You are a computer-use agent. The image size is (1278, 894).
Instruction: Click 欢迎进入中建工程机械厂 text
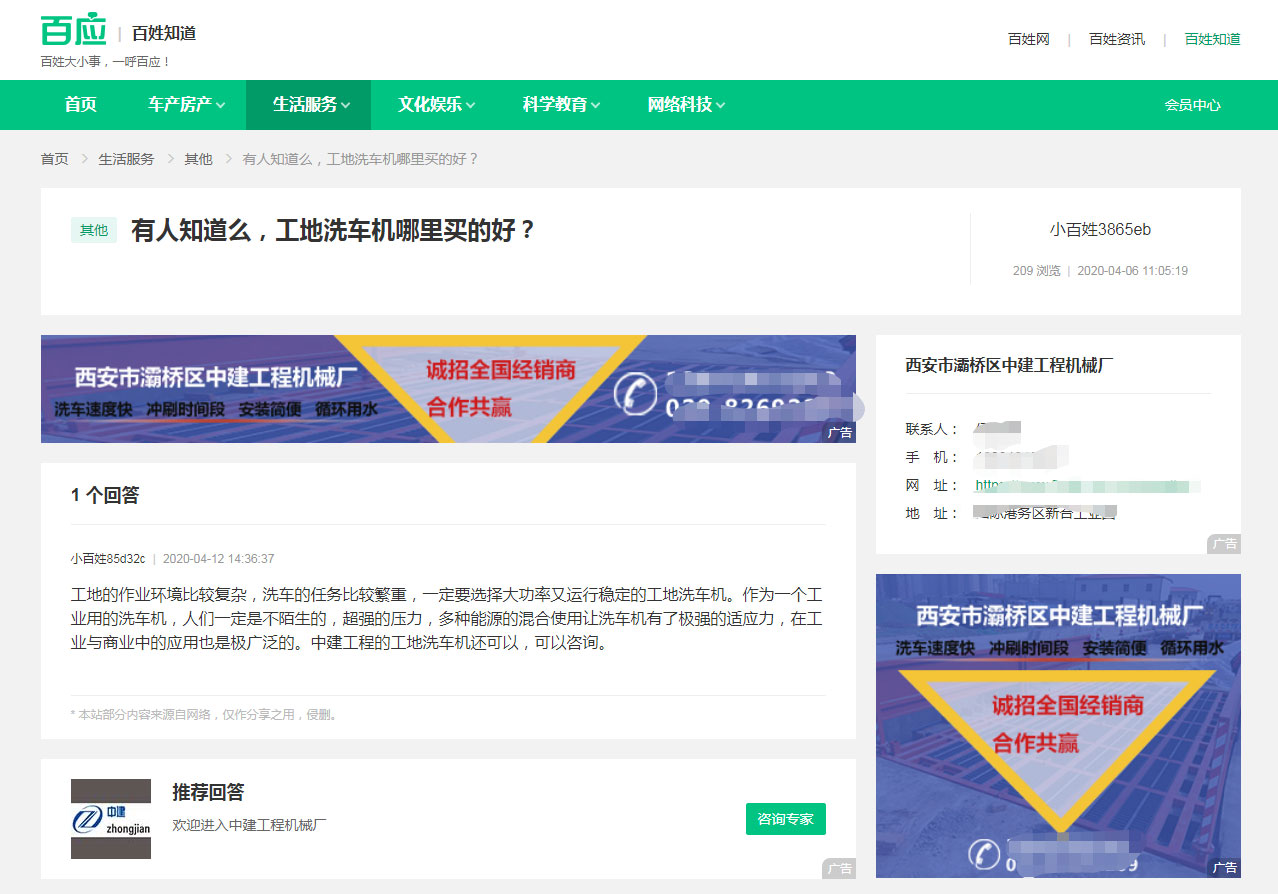249,825
